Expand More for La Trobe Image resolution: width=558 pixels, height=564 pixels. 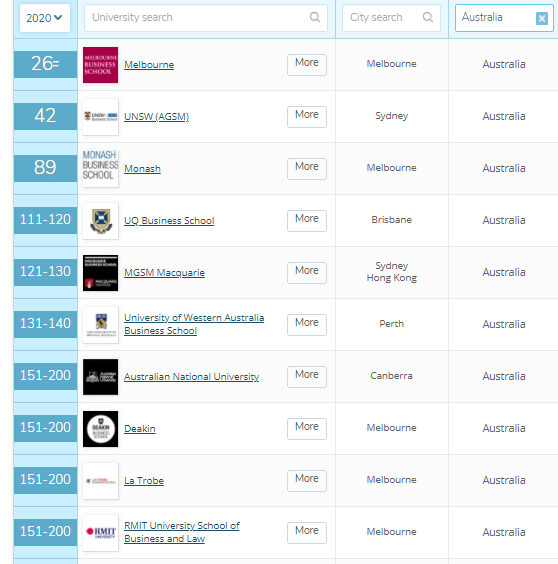tap(307, 481)
